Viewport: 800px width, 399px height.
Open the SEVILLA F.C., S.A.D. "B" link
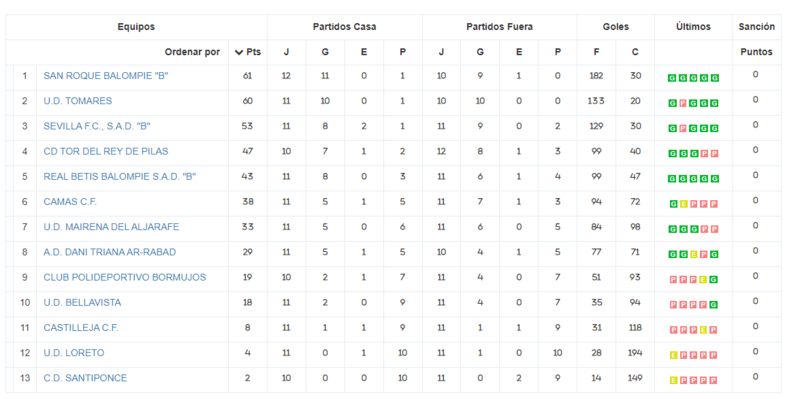pos(97,126)
